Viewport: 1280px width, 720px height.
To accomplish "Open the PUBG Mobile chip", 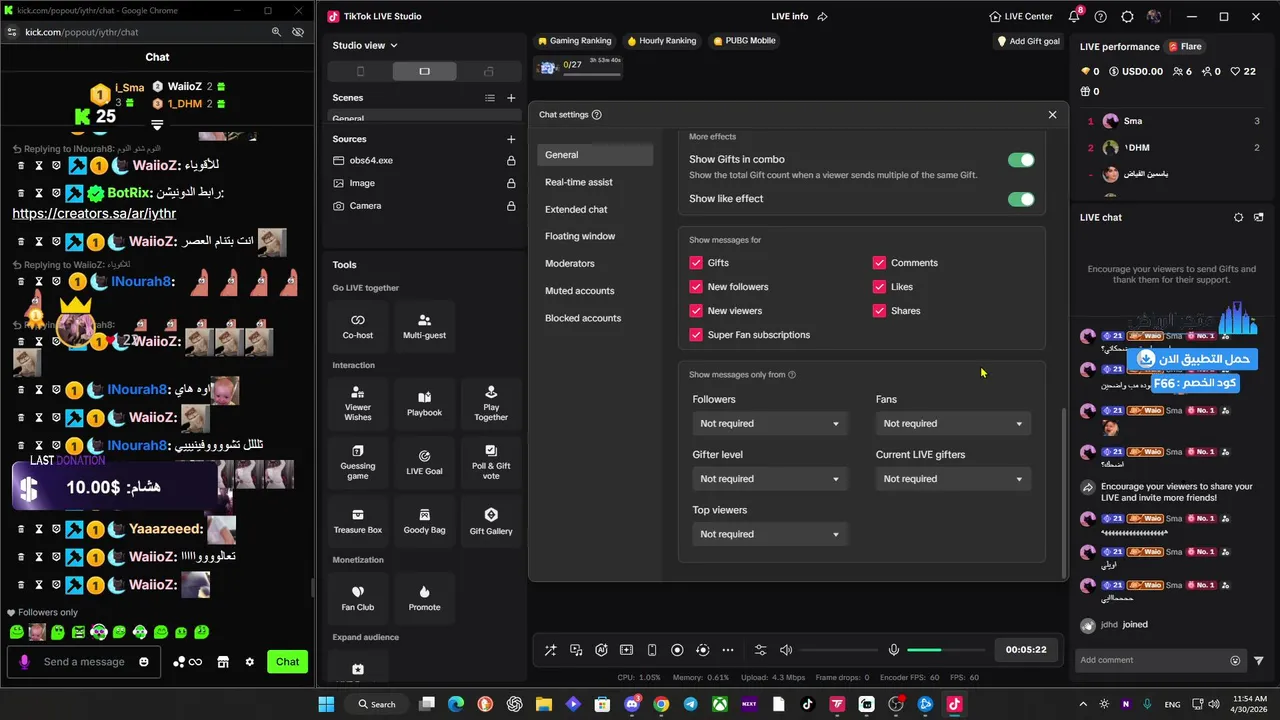I will tap(744, 41).
